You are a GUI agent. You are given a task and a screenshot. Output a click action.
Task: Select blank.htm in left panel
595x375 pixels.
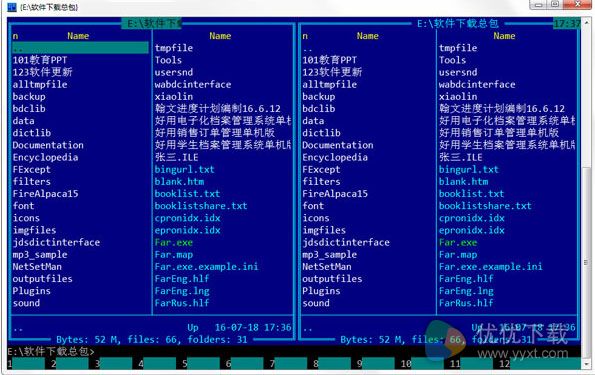click(x=179, y=181)
